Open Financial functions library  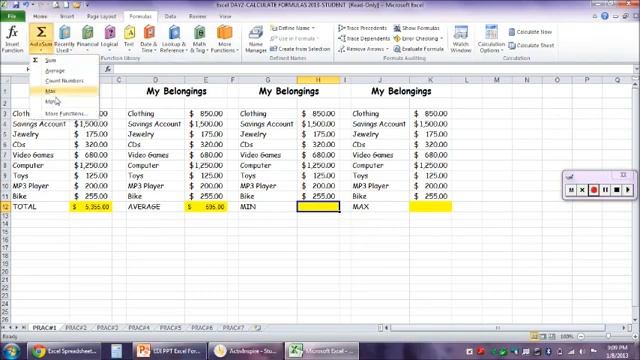[88, 38]
